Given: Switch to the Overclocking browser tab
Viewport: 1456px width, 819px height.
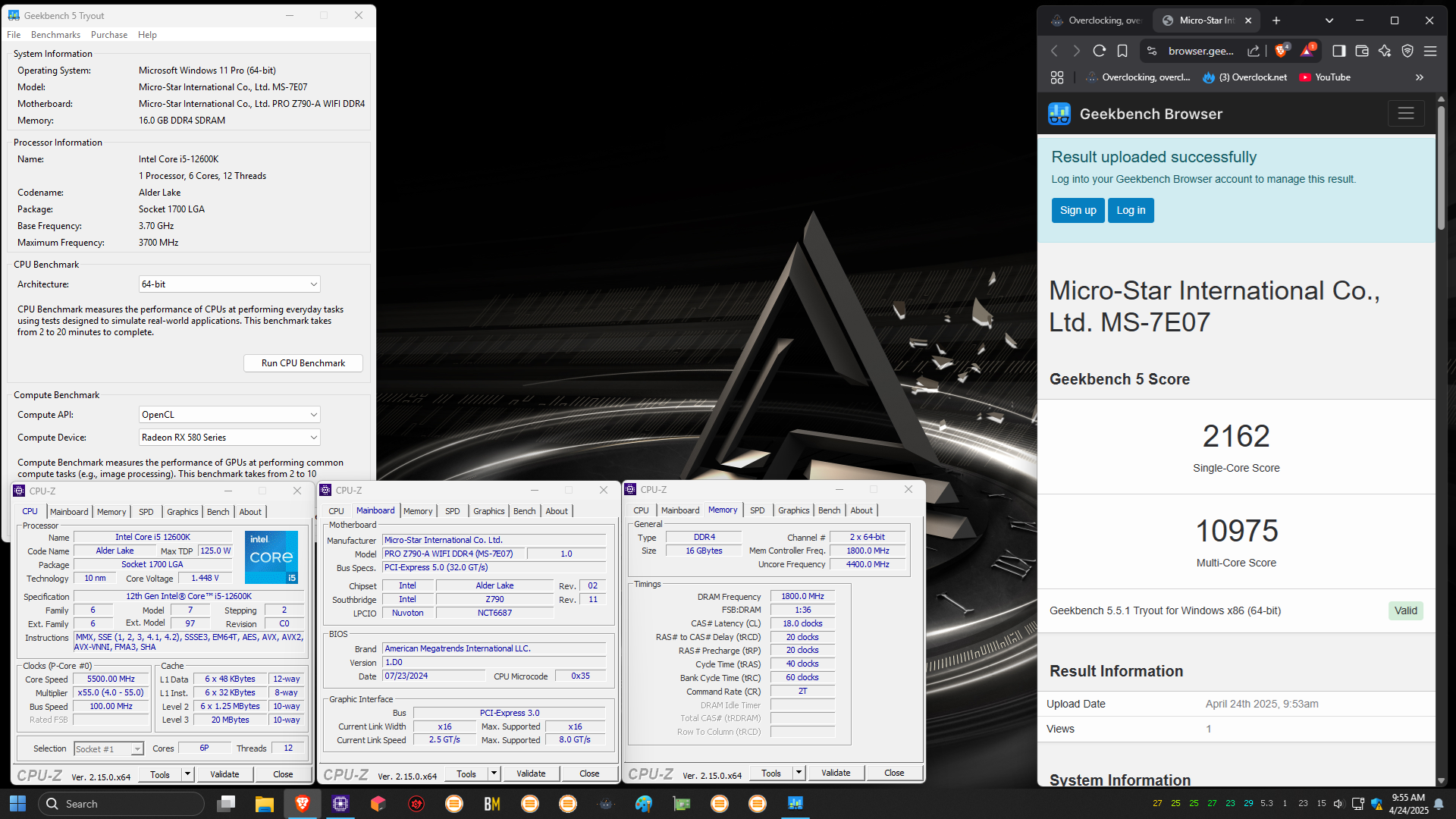Looking at the screenshot, I should coord(1096,20).
